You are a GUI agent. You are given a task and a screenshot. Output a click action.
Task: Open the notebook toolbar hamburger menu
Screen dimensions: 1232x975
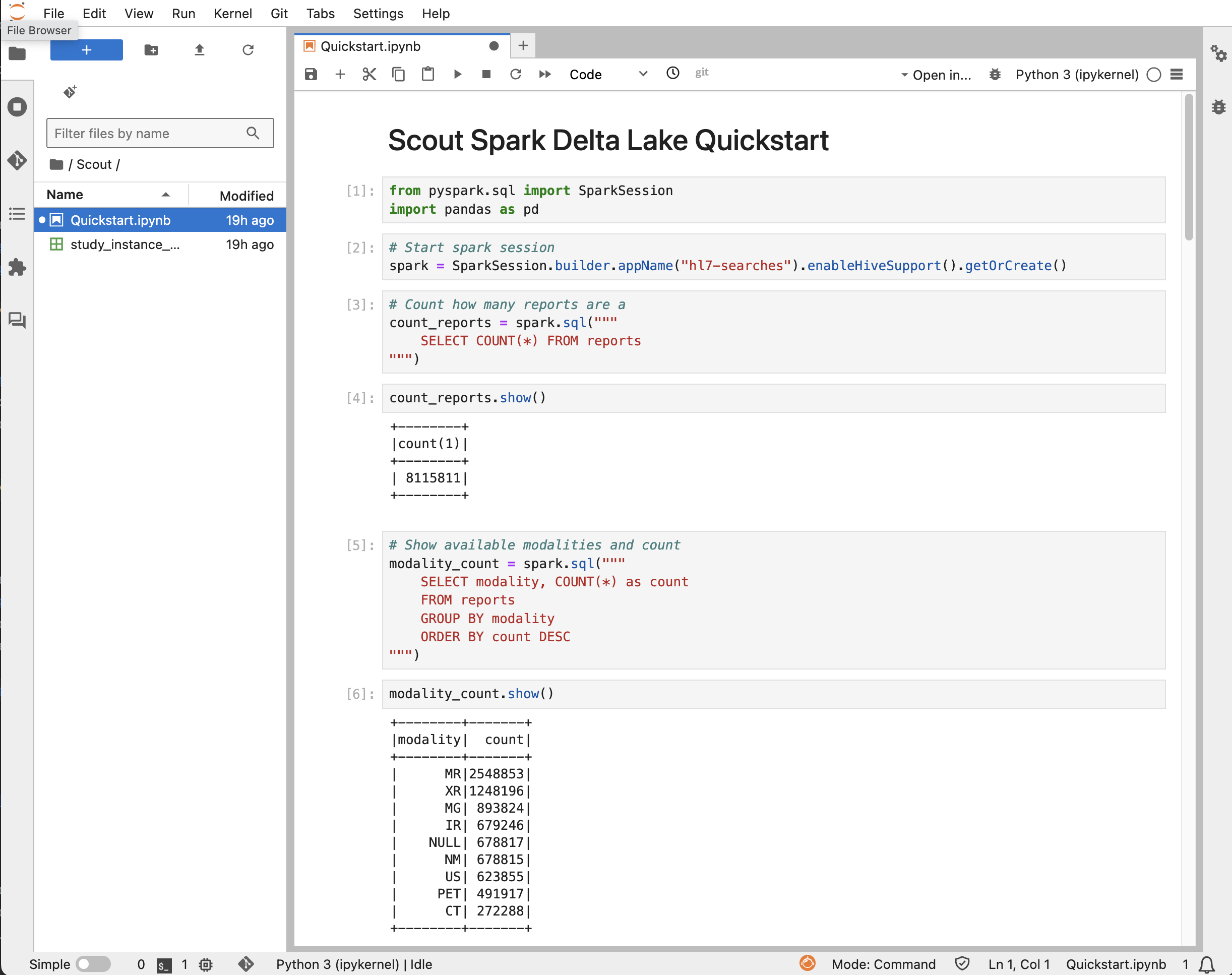(1177, 74)
